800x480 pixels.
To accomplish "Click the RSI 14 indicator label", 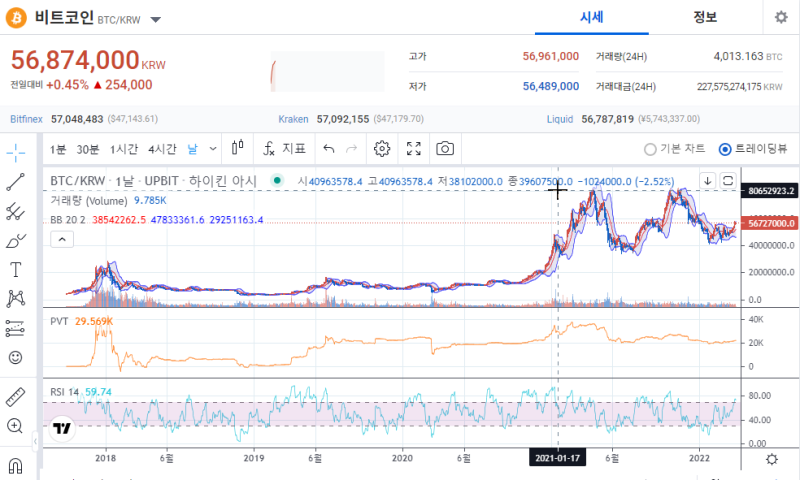I will point(64,392).
